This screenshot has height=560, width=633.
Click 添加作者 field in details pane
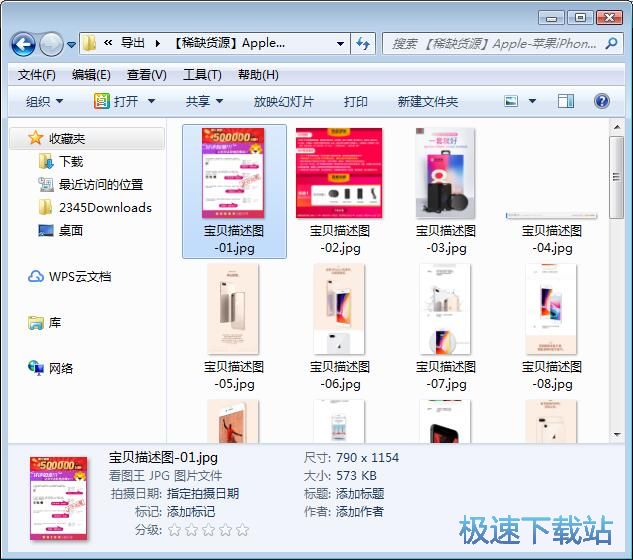coord(359,512)
